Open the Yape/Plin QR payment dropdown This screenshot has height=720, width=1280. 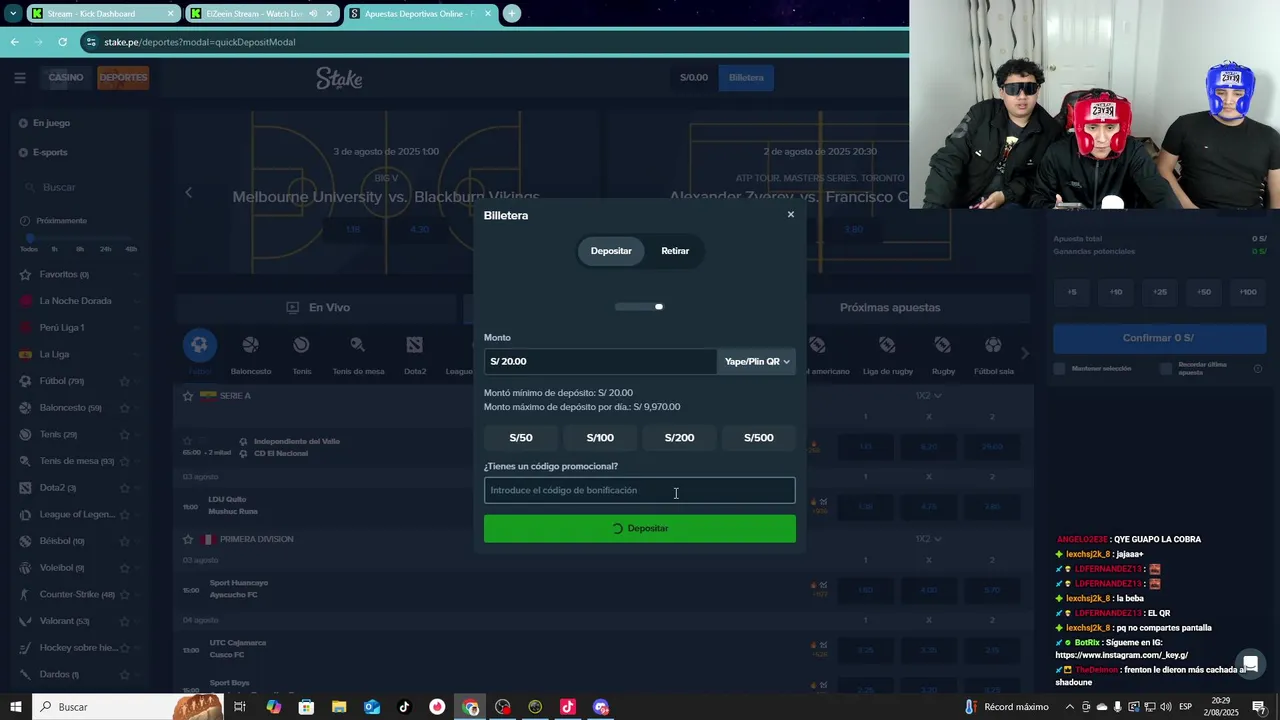click(757, 361)
